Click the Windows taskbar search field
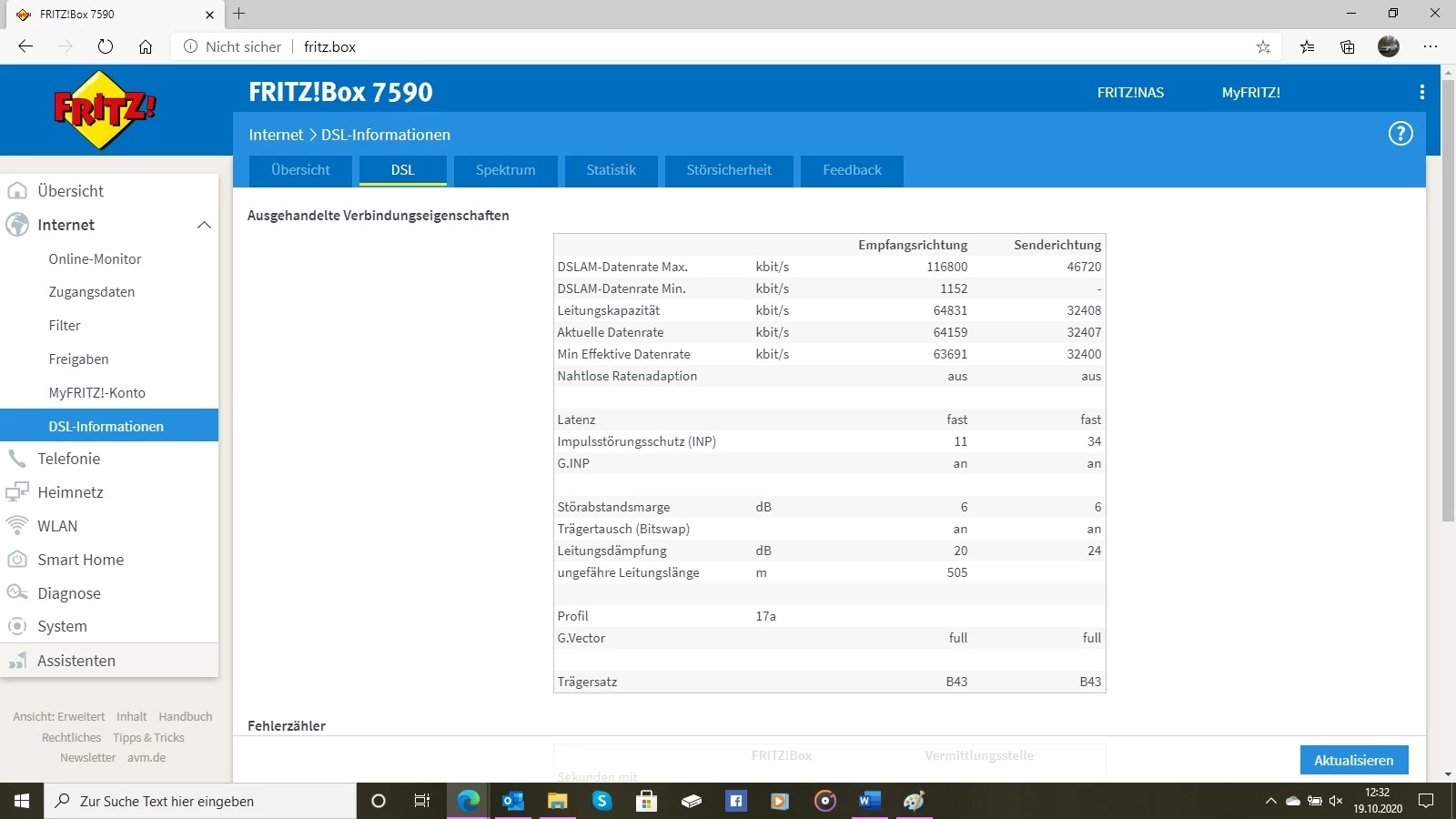Viewport: 1456px width, 819px height. [x=200, y=801]
